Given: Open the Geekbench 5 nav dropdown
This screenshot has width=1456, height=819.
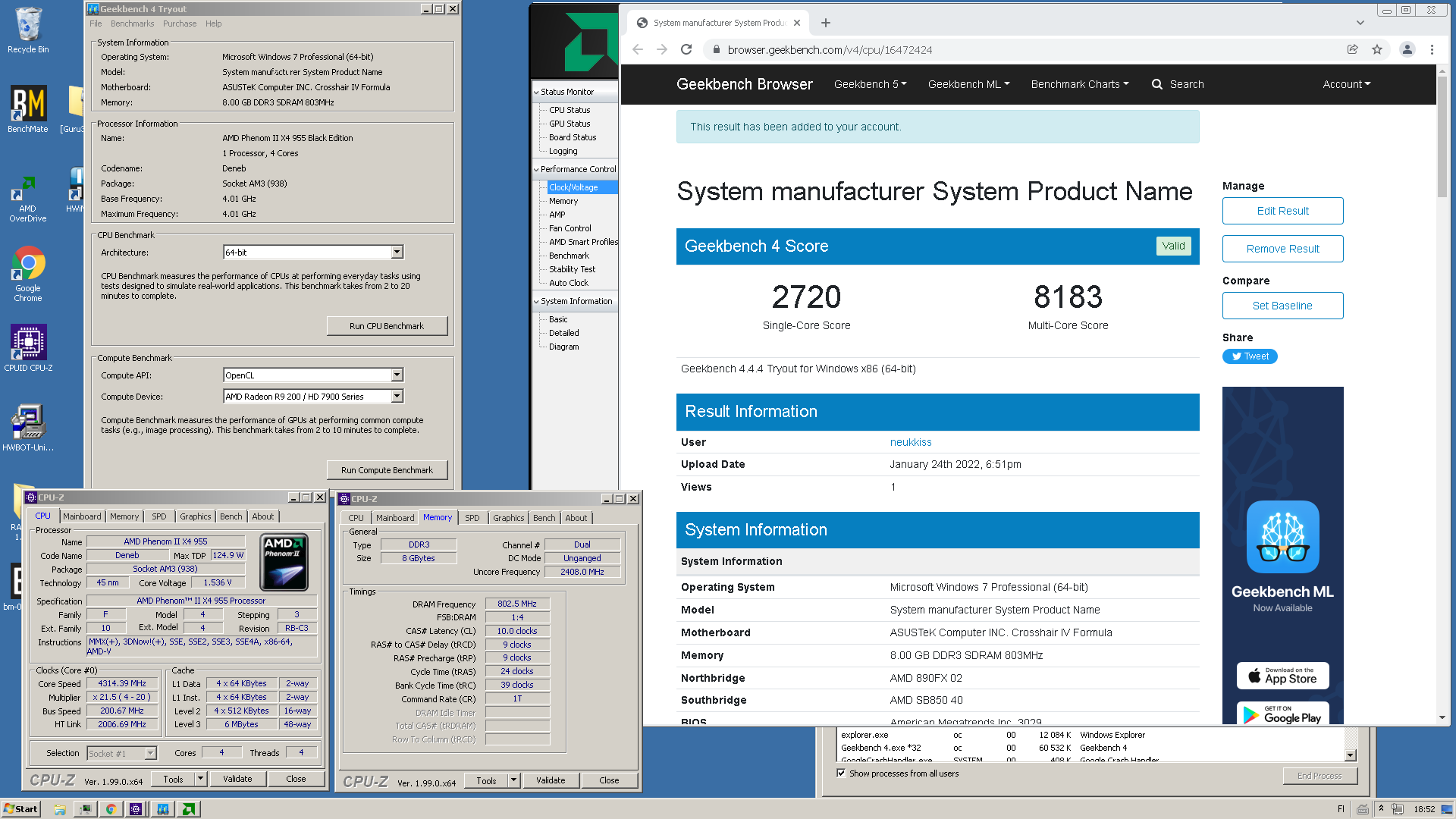Looking at the screenshot, I should coord(871,84).
